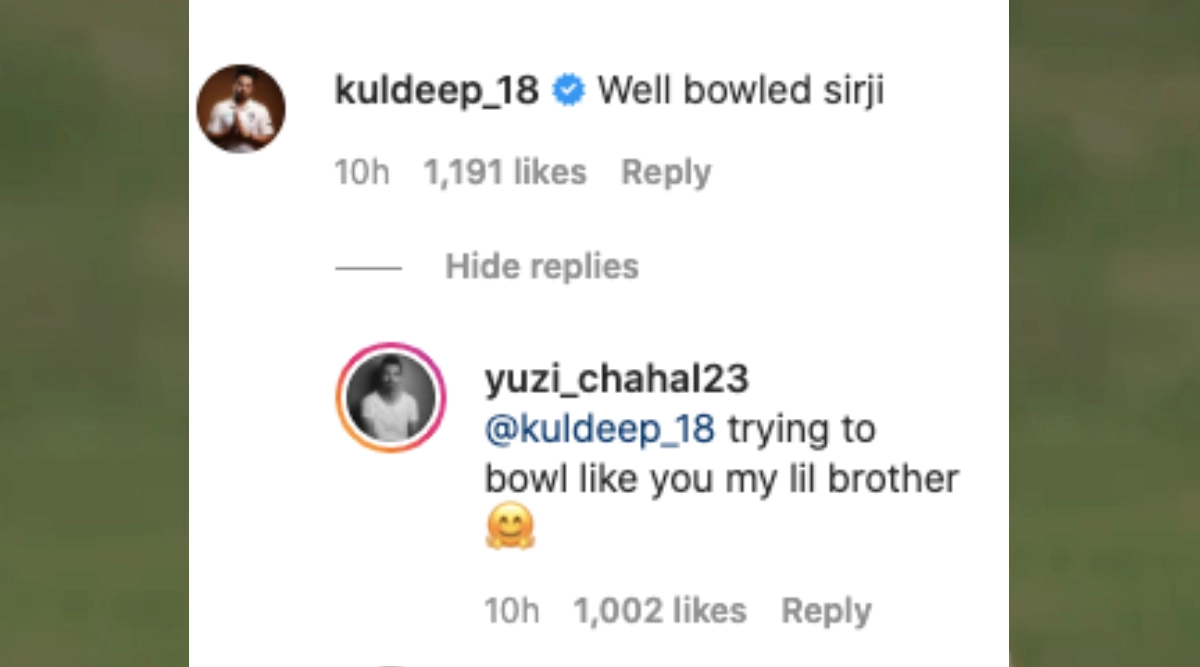Click the blue verified badge
This screenshot has height=667, width=1200.
point(569,92)
